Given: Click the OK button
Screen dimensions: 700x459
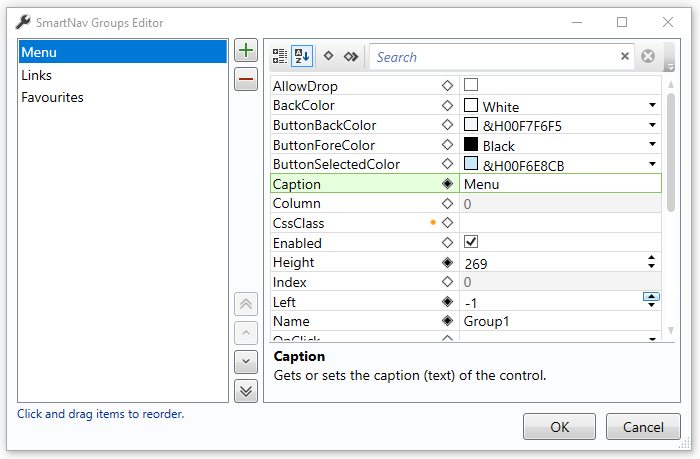Looking at the screenshot, I should click(559, 427).
